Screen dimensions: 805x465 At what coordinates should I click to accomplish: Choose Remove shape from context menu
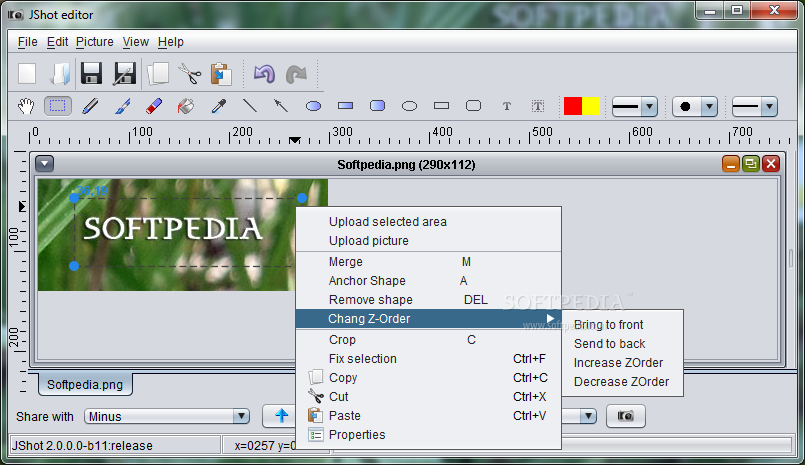pos(429,300)
